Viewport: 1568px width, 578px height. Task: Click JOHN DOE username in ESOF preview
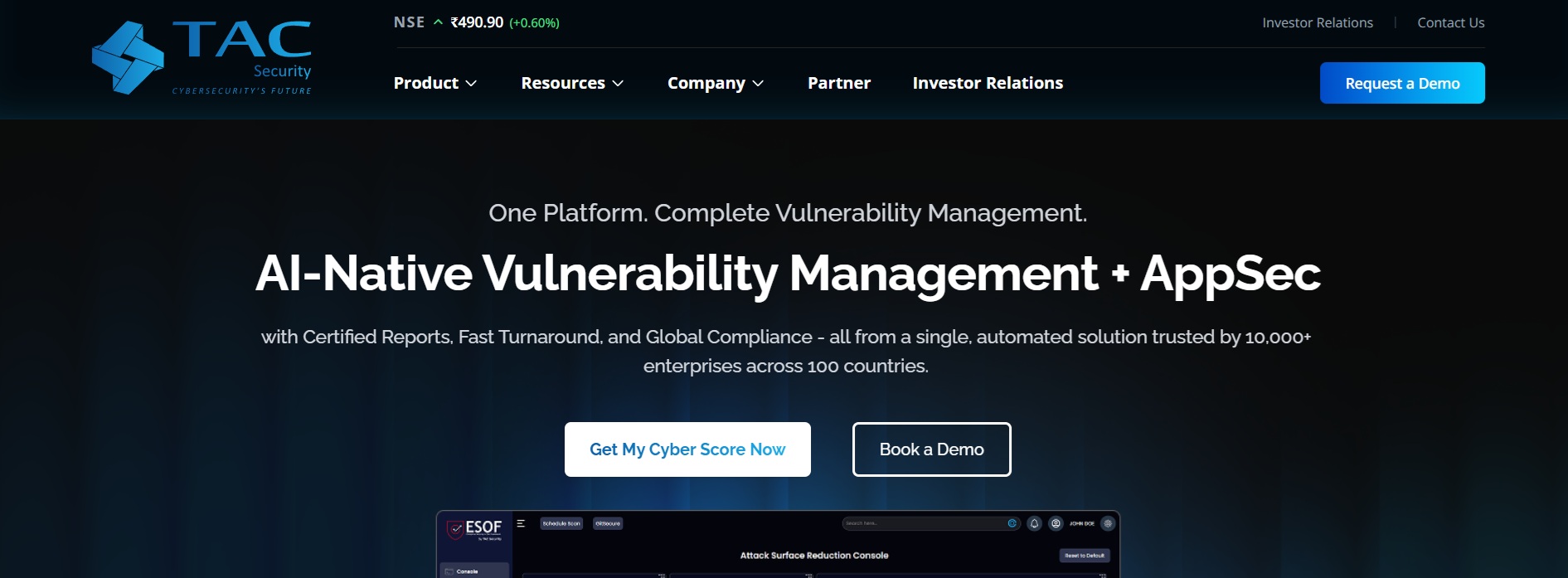pos(1081,523)
